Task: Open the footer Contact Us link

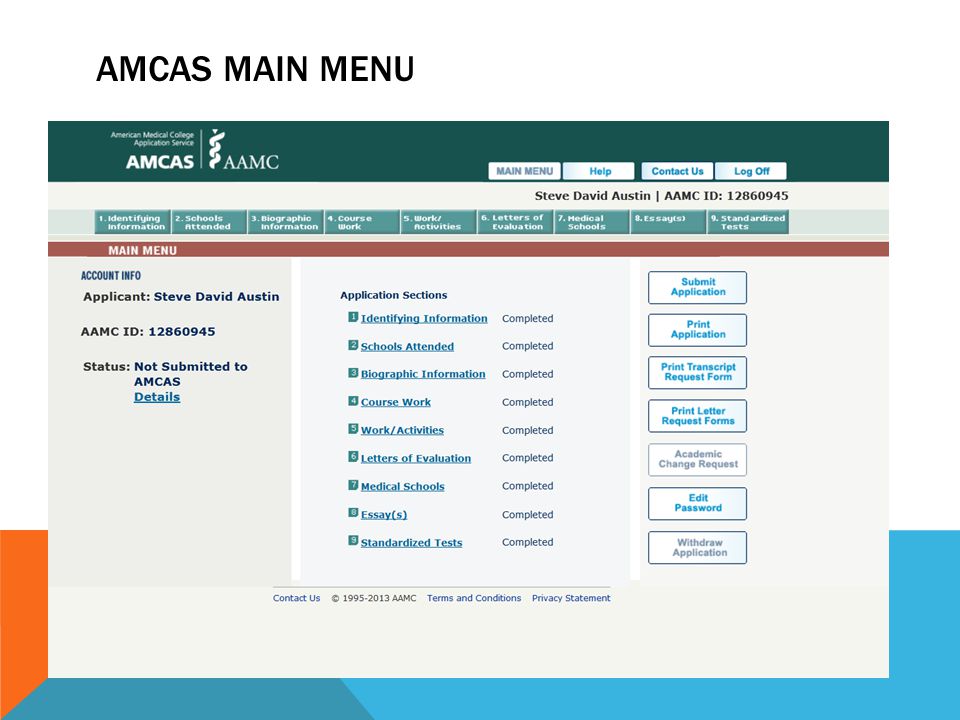Action: click(296, 598)
